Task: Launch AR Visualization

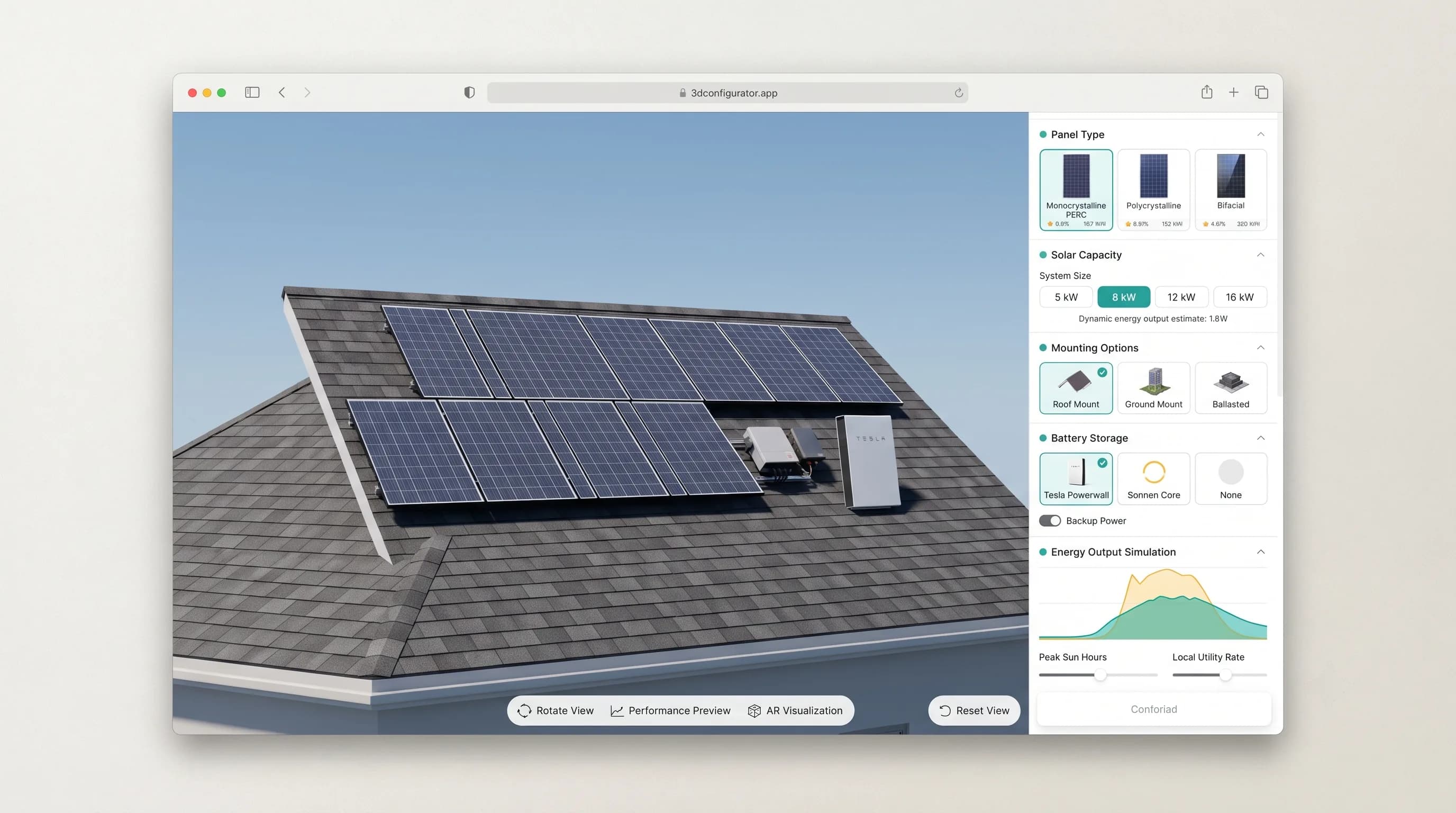Action: pos(795,711)
